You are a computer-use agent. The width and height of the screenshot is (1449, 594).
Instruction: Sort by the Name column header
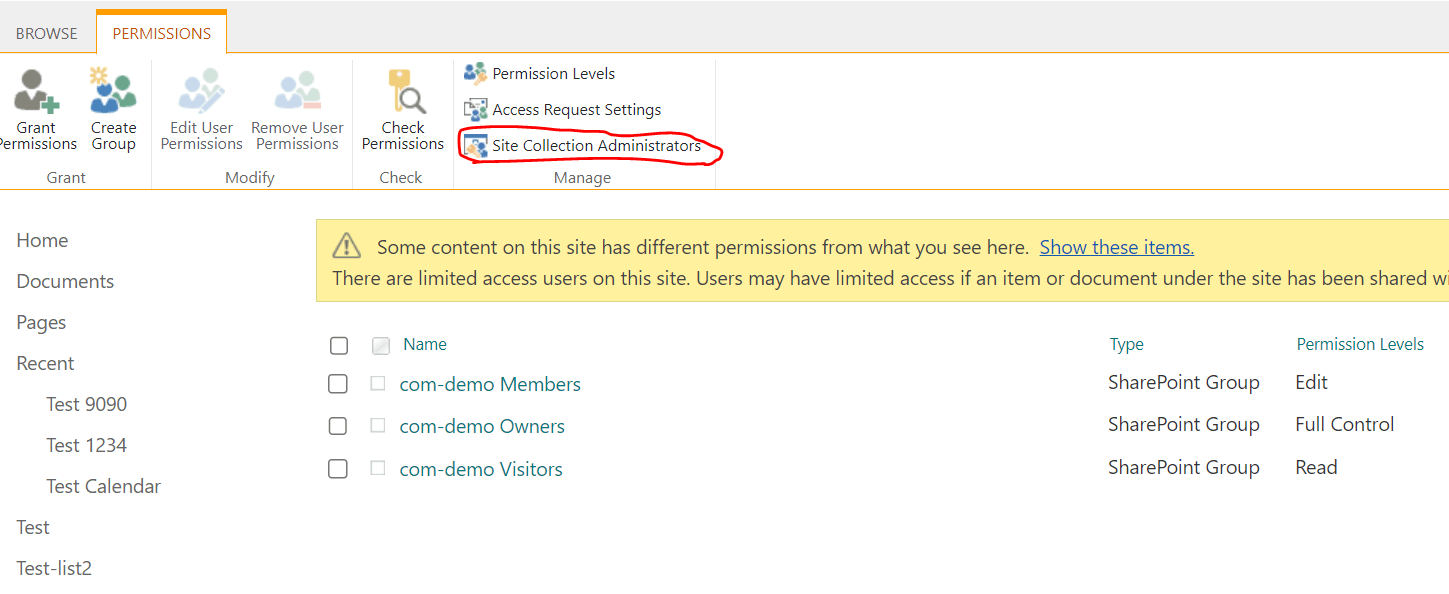coord(425,344)
